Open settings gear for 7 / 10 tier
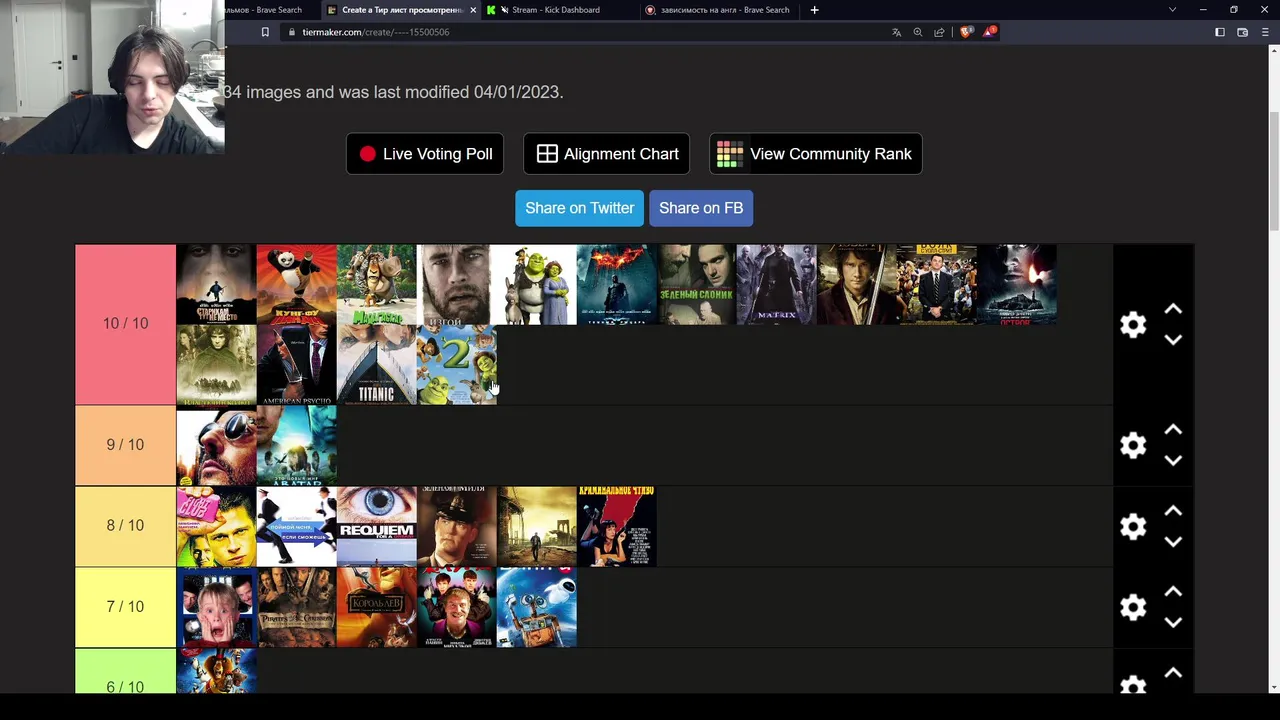The image size is (1280, 720). point(1133,607)
